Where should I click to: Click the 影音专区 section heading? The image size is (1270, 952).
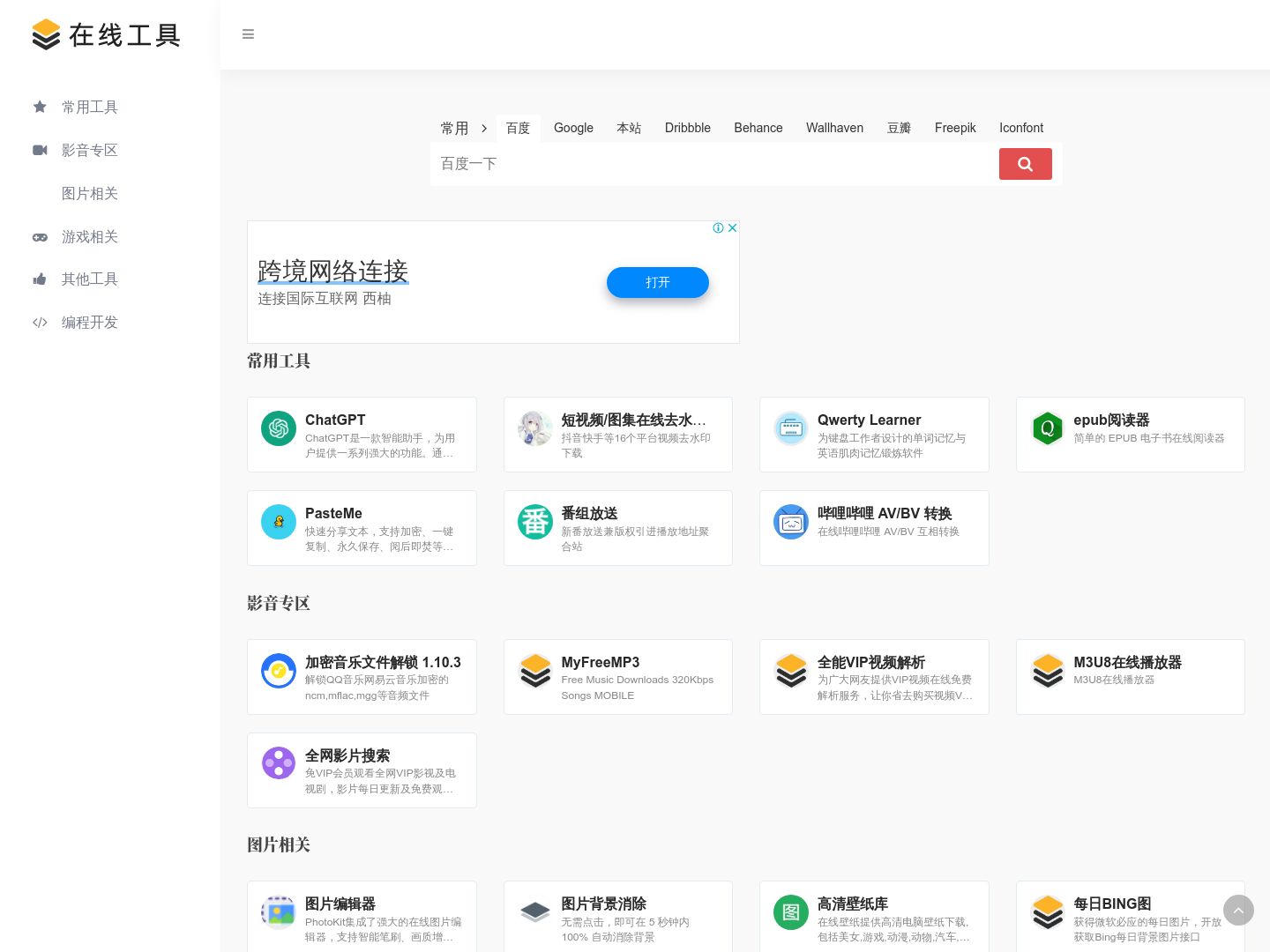pos(279,603)
